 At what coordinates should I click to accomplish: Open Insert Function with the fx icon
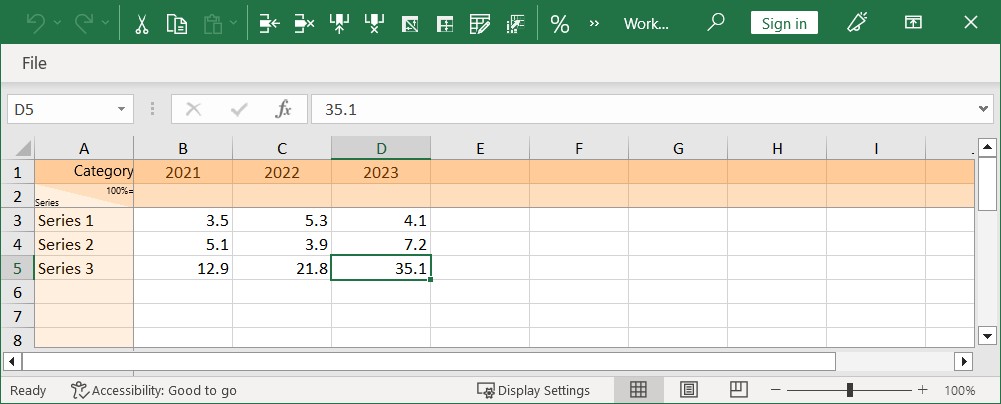(x=283, y=110)
